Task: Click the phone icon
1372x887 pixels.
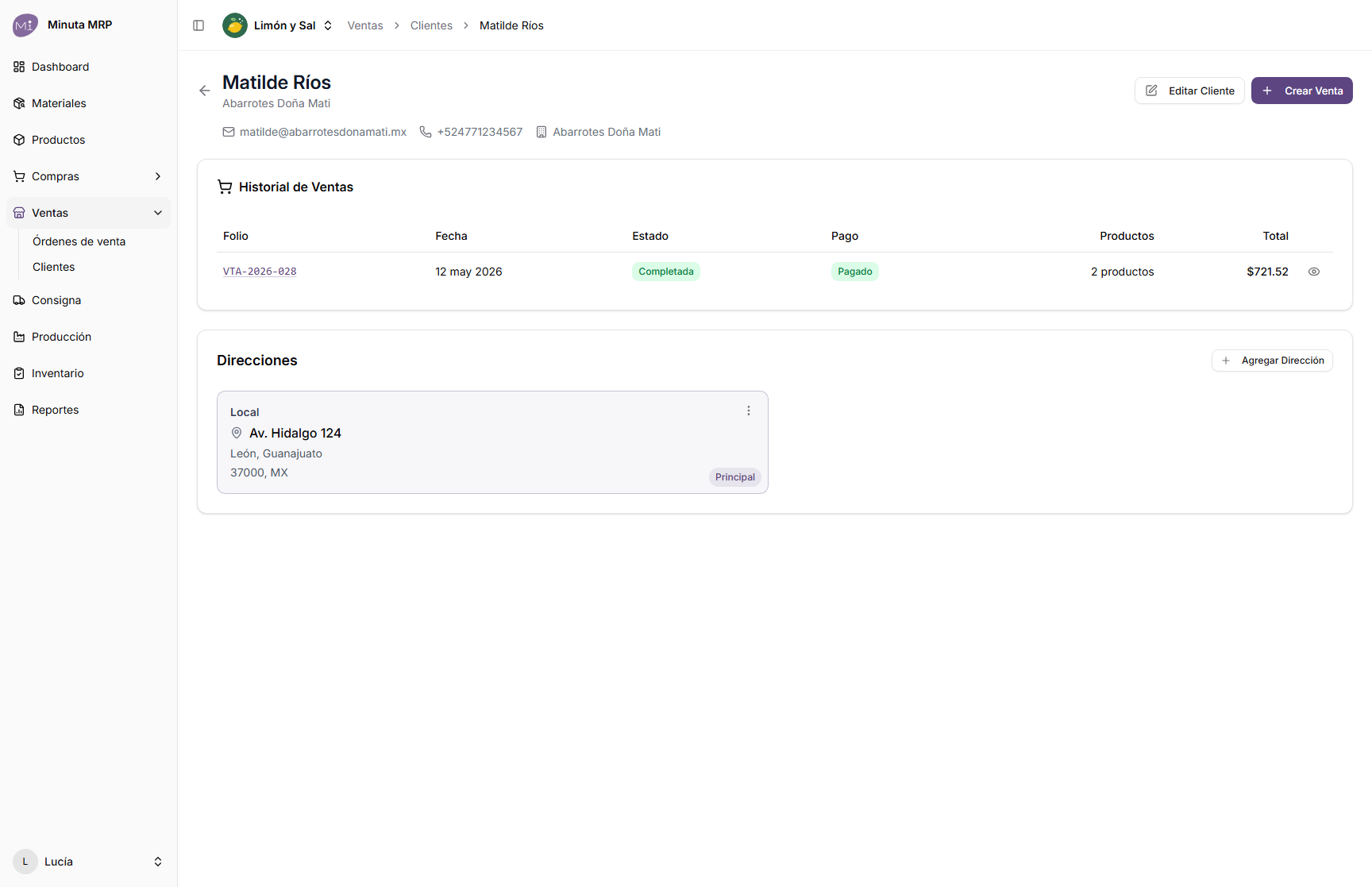Action: (x=426, y=132)
